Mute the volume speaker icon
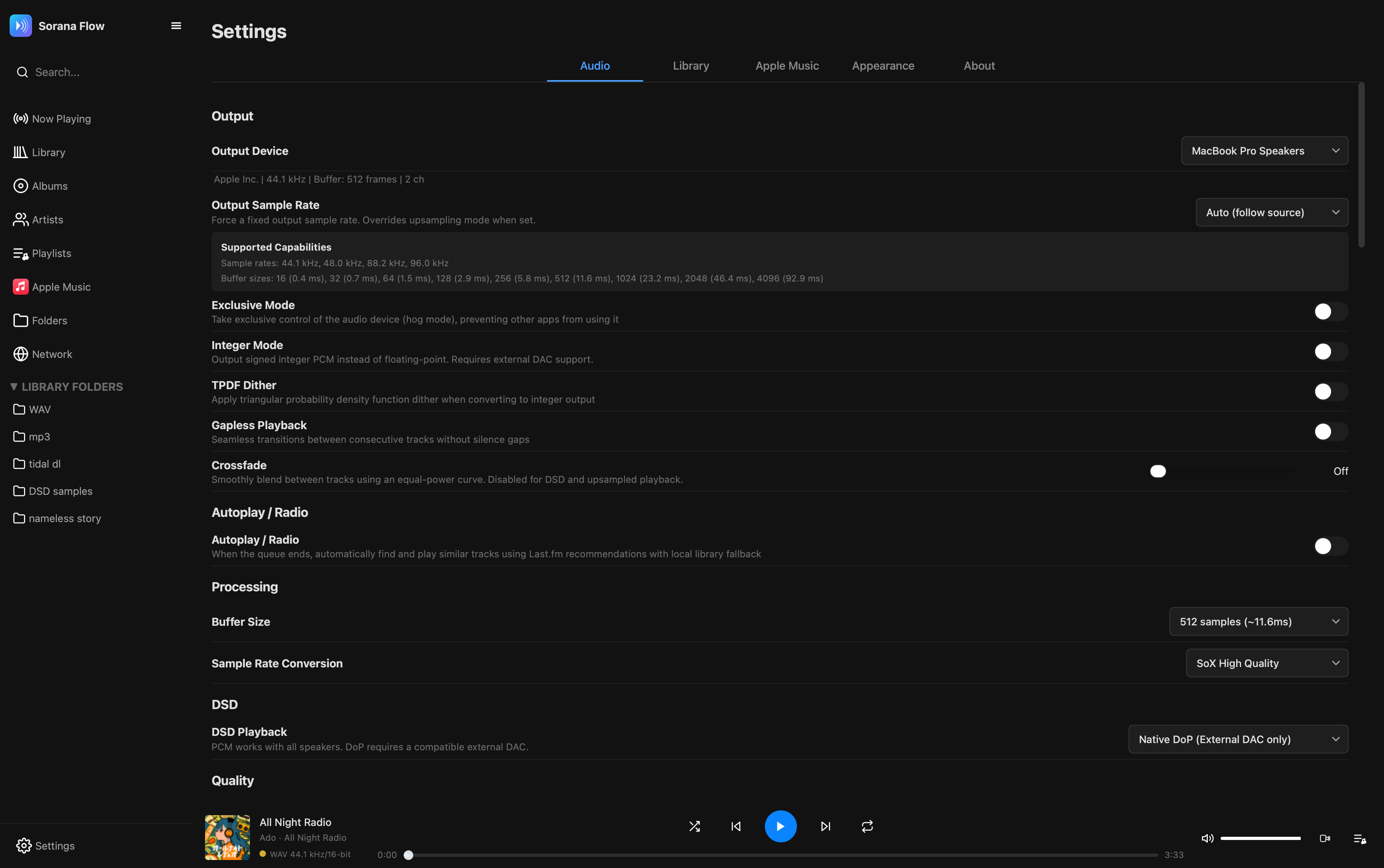The image size is (1384, 868). point(1207,838)
